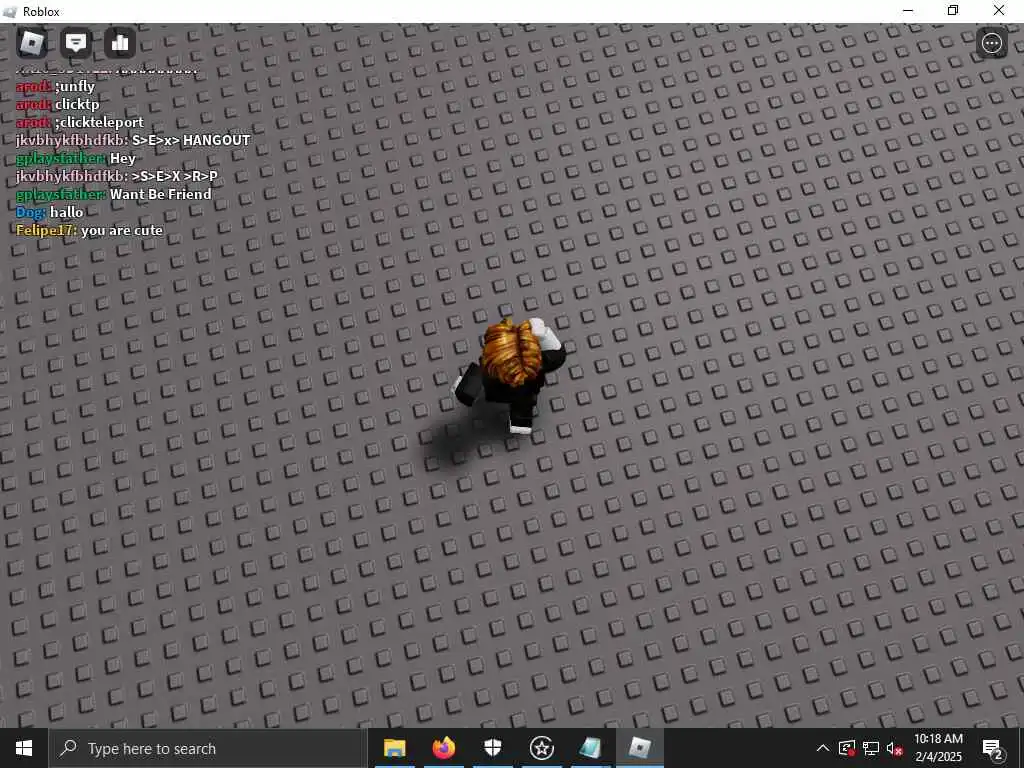The width and height of the screenshot is (1024, 768).
Task: Launch Firefox from the taskbar
Action: [x=443, y=748]
